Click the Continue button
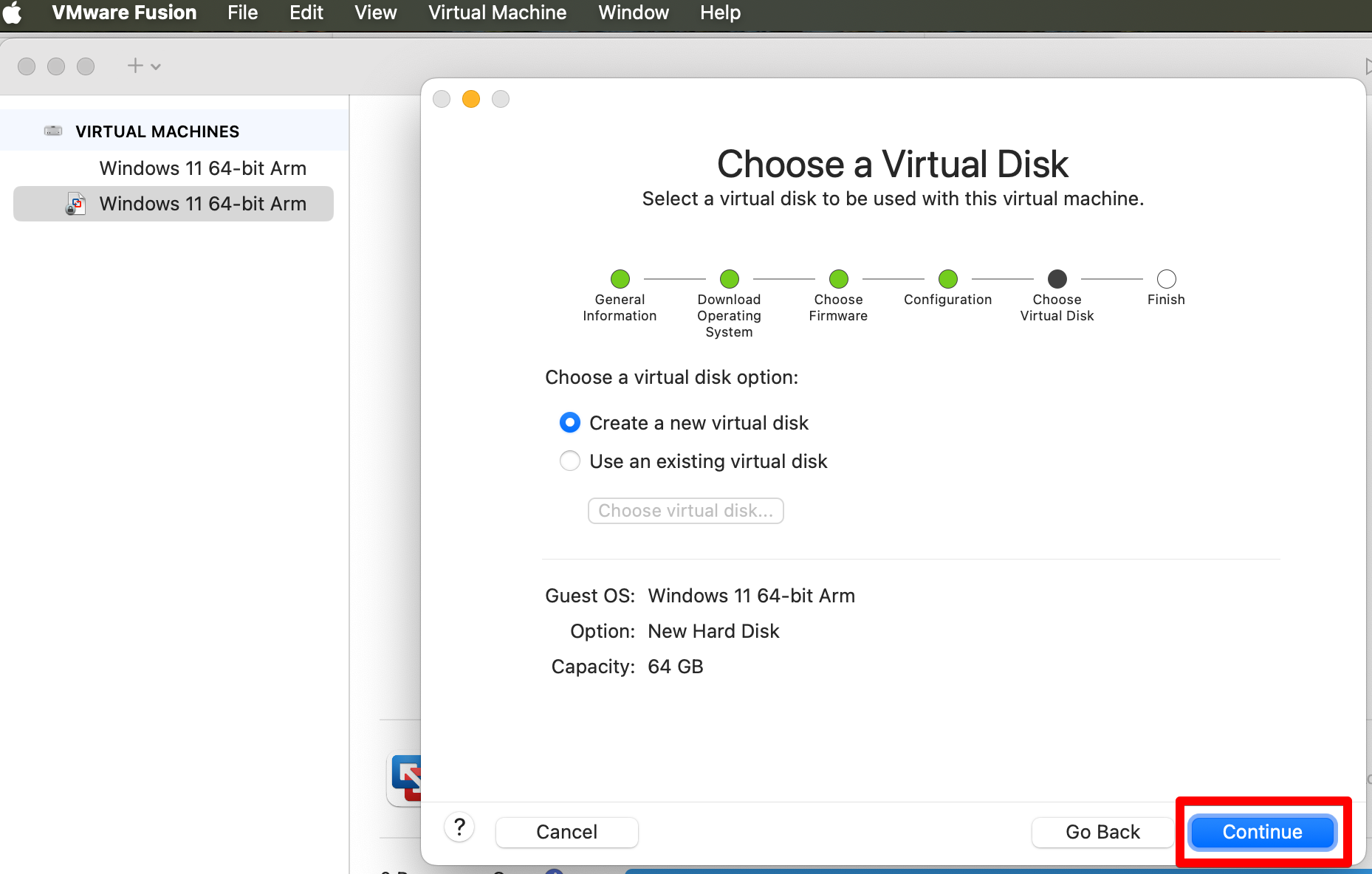1372x874 pixels. [x=1262, y=832]
